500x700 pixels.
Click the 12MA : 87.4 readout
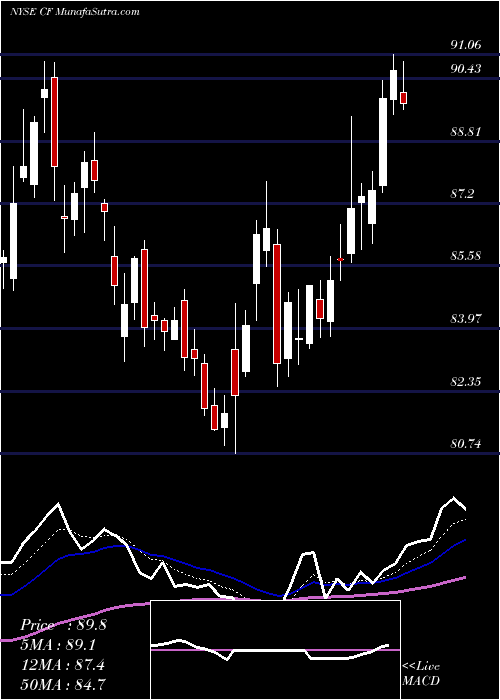coord(62,664)
